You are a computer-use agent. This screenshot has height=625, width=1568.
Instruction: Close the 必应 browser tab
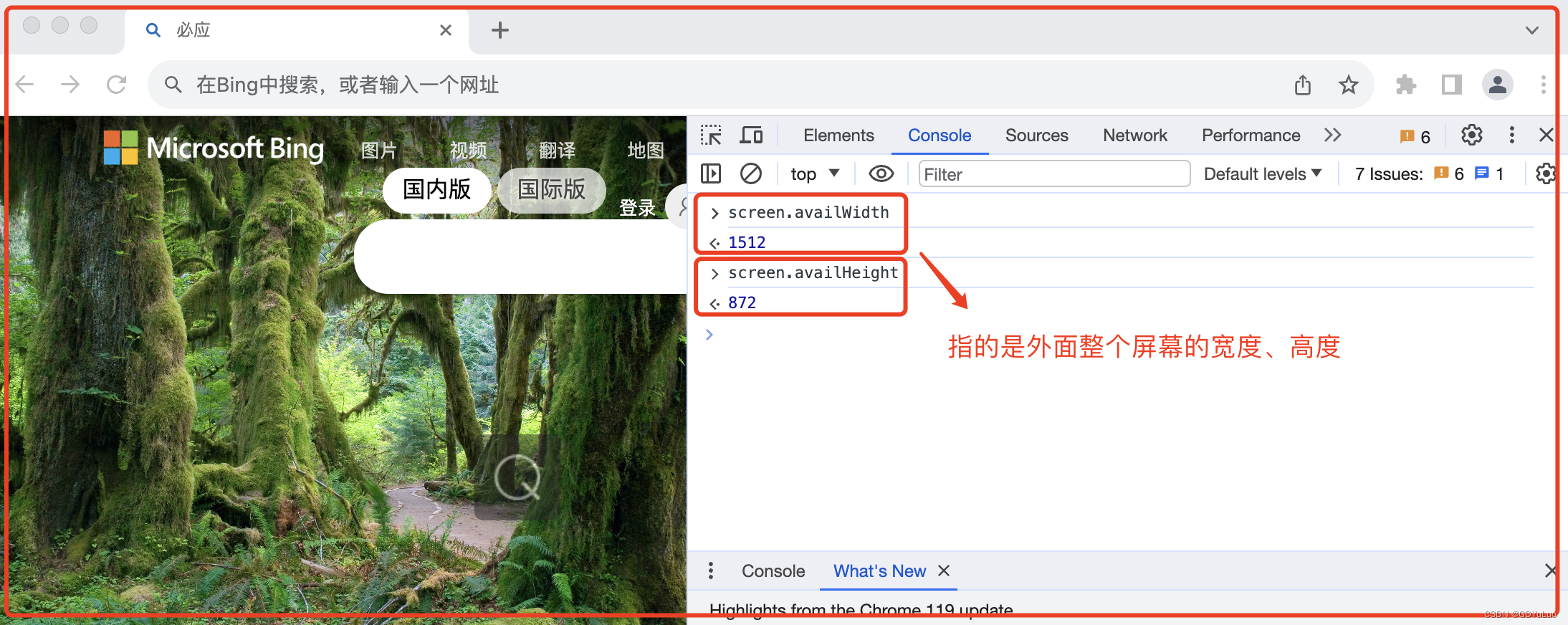click(446, 30)
